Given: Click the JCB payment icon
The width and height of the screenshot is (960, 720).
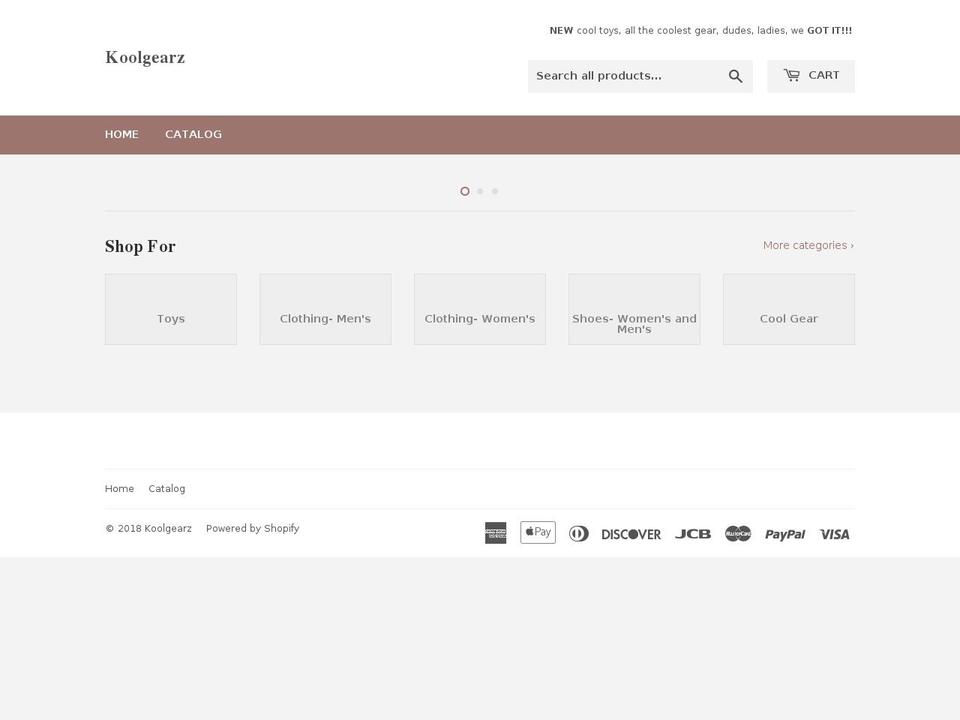Looking at the screenshot, I should point(692,534).
